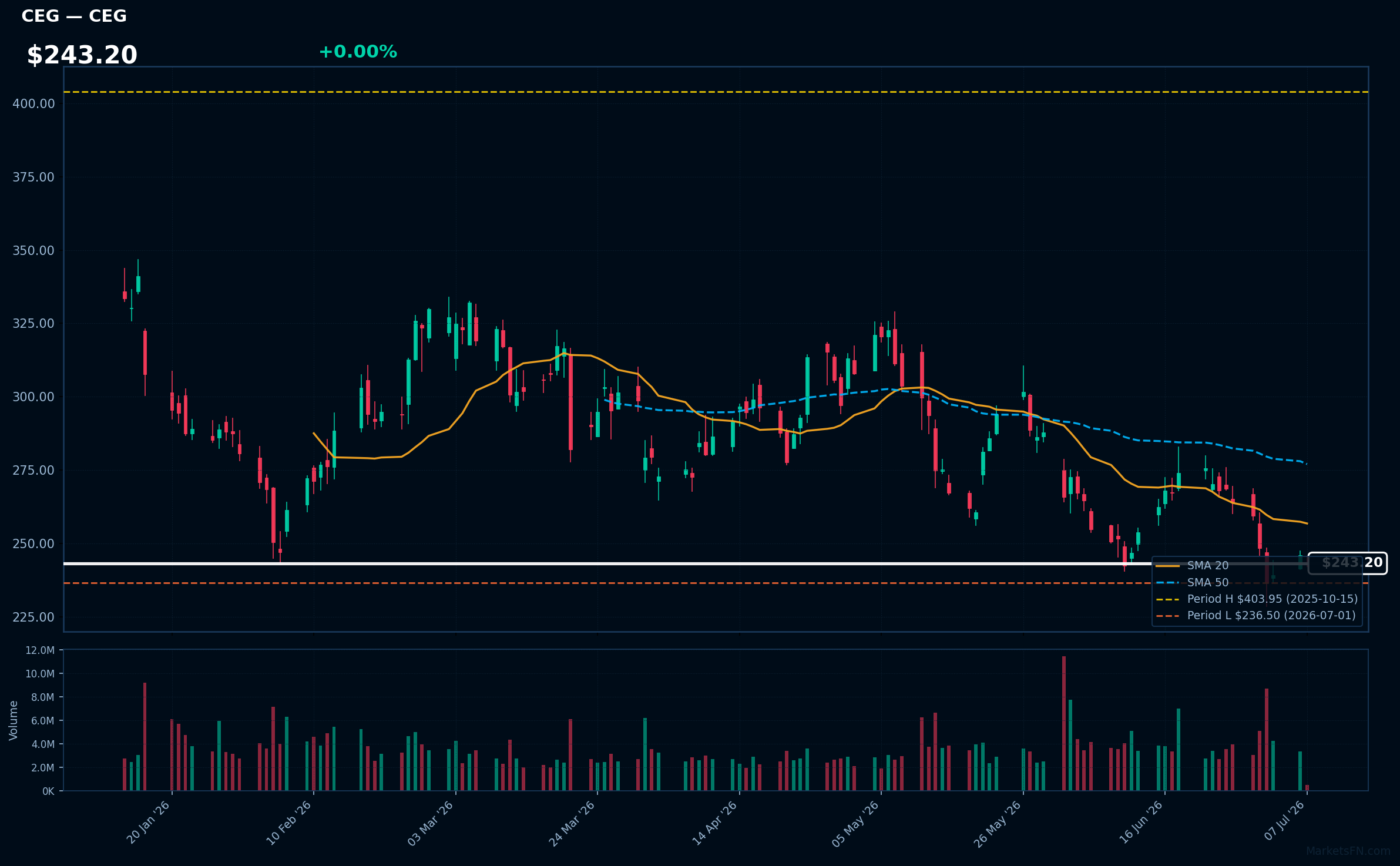Click the +0.00% change label
This screenshot has height=866, width=1400.
click(x=358, y=52)
